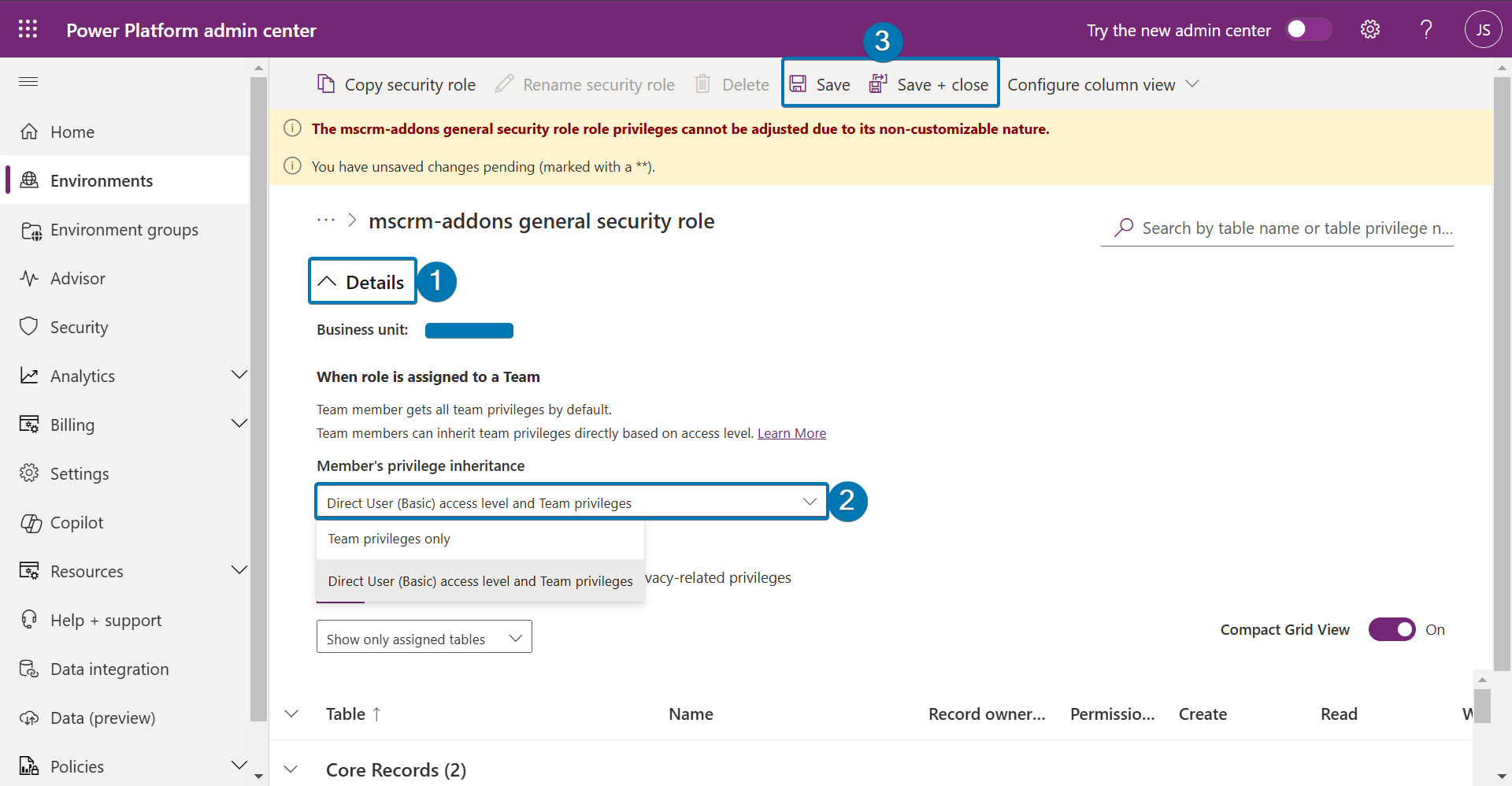The height and width of the screenshot is (786, 1512).
Task: Collapse the Details section
Action: [x=362, y=281]
